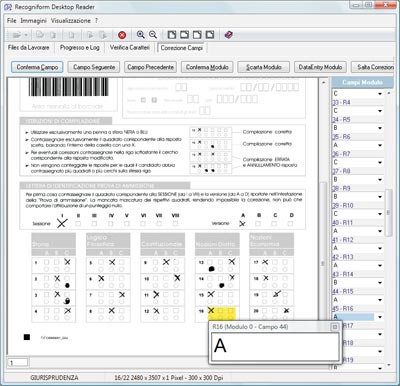Click the R16 (Modulo 0 - Campo 44) popup title
400x386 pixels.
tap(250, 327)
